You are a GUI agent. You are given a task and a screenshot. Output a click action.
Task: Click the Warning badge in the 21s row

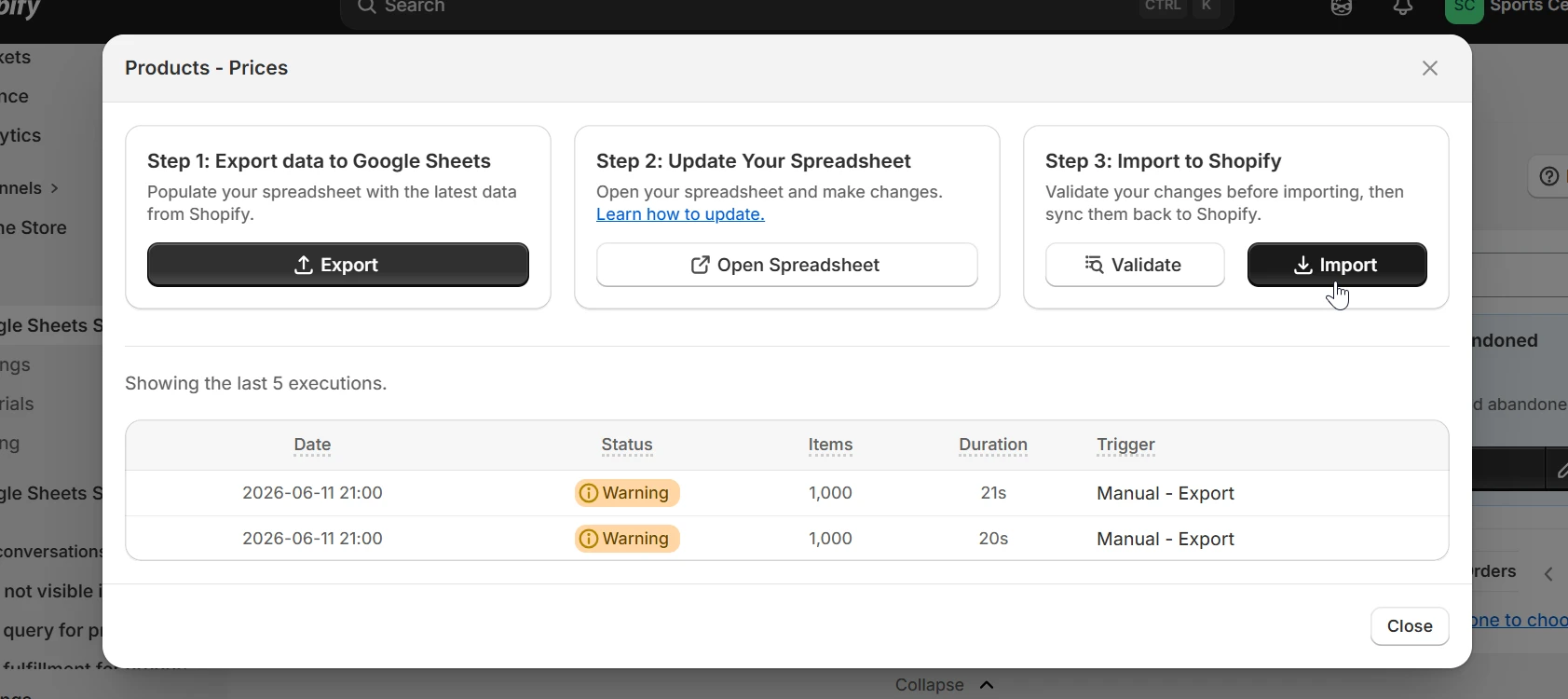tap(627, 493)
